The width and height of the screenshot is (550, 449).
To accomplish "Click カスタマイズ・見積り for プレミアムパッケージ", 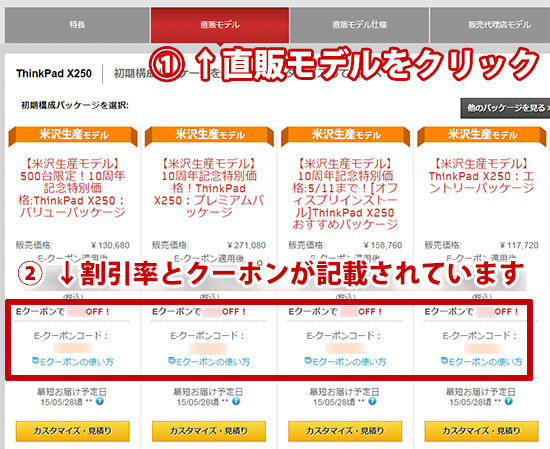I will coord(209,431).
